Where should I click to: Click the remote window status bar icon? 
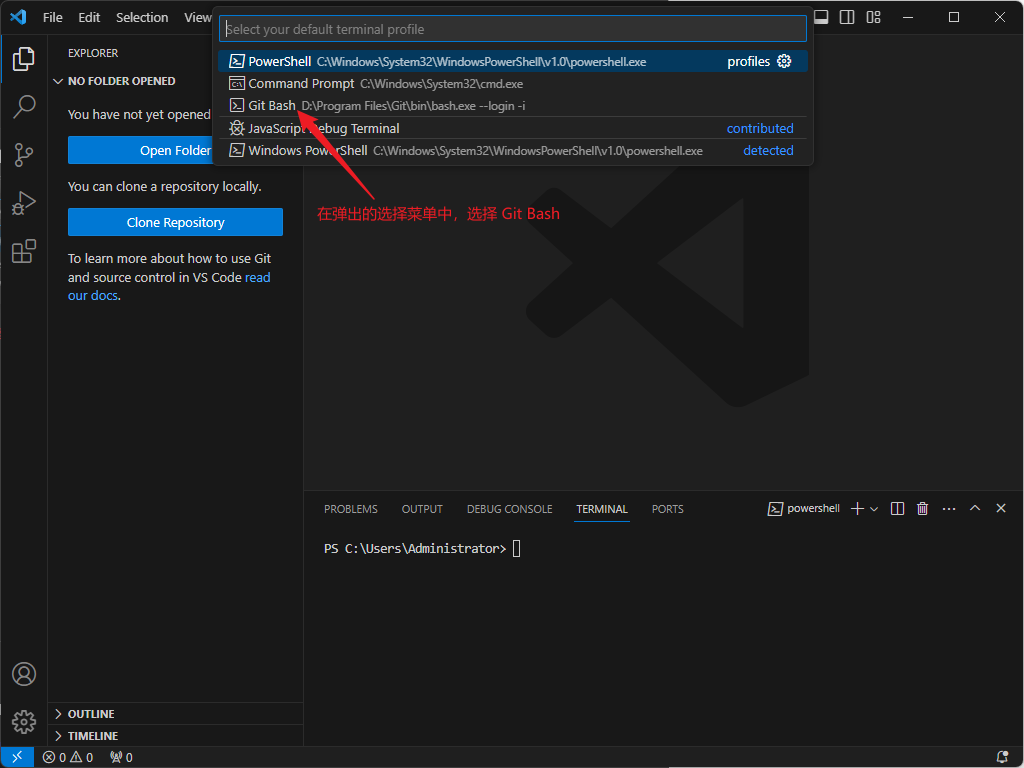[x=17, y=757]
